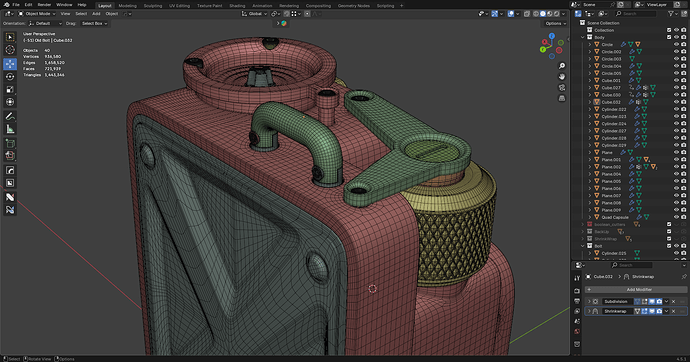Select the Measure tool

[10, 129]
